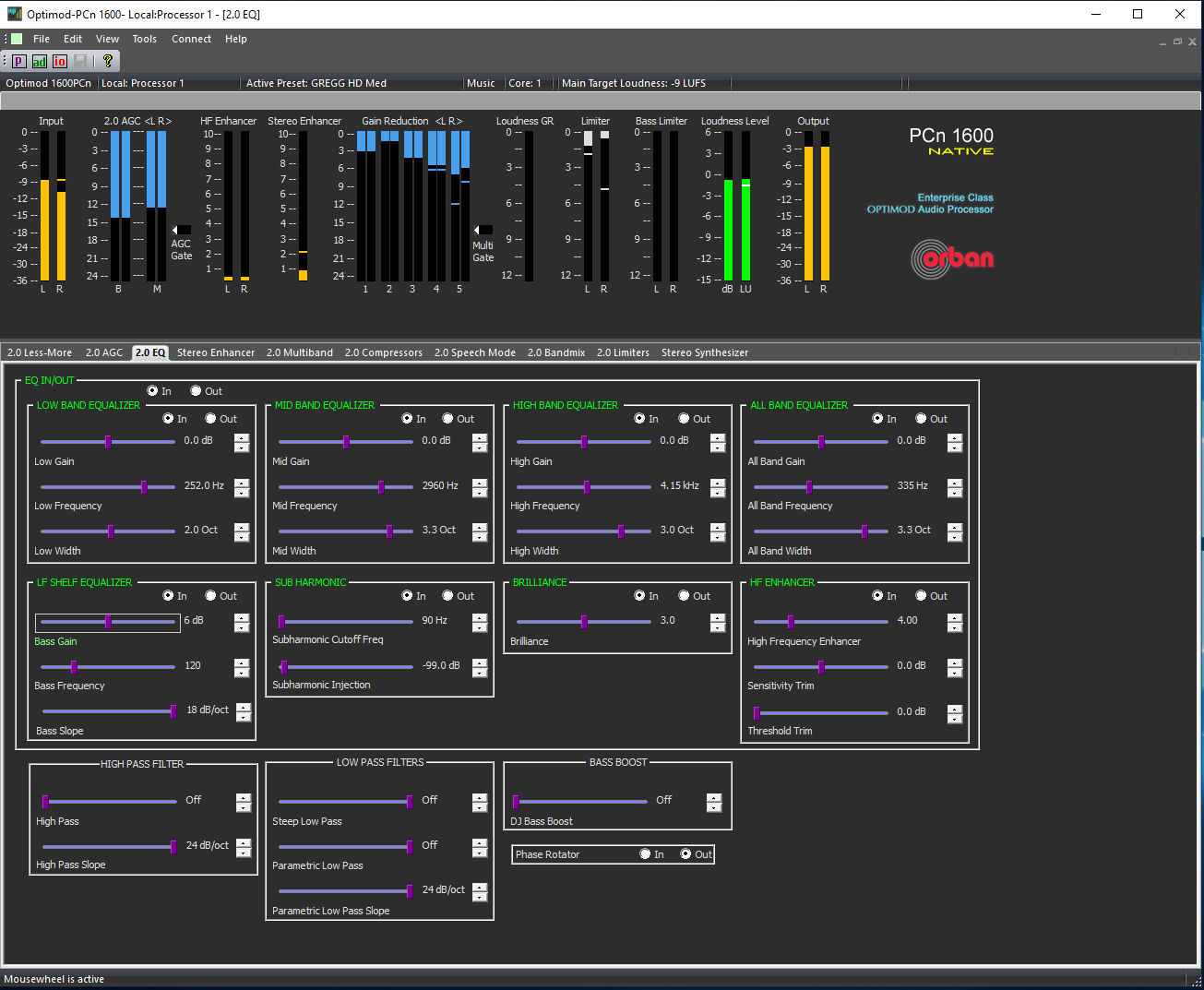The image size is (1204, 990).
Task: Click the Bass Gain up arrow
Action: coord(242,617)
